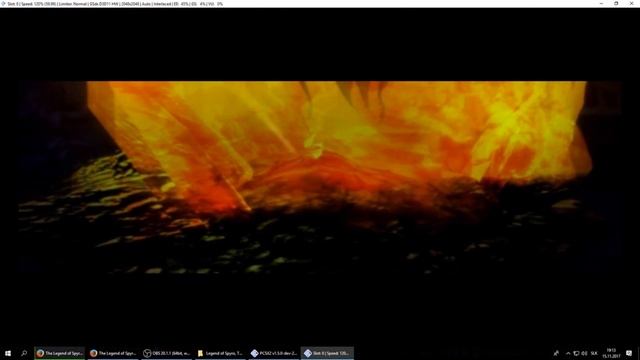The width and height of the screenshot is (640, 360).
Task: Open the volume speaker tray icon
Action: coord(584,353)
